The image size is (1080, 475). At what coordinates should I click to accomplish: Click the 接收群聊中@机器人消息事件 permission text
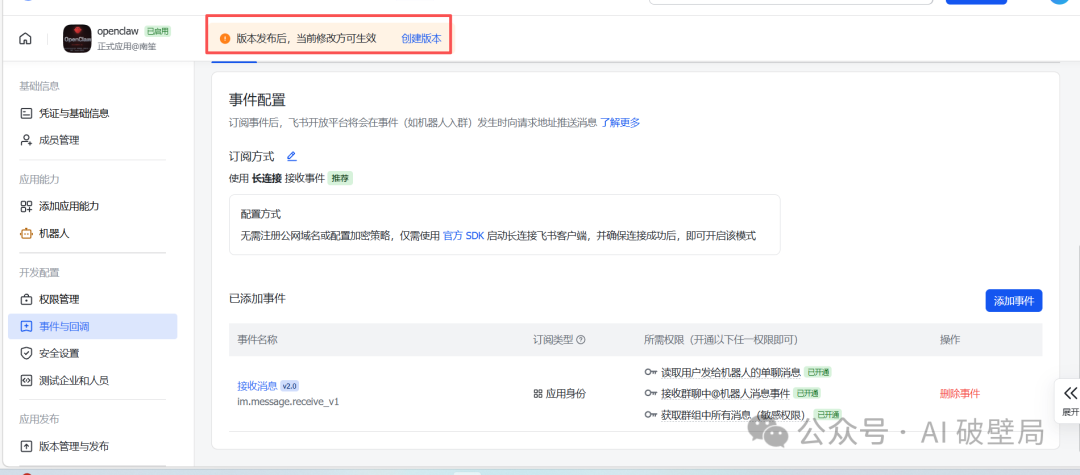coord(725,394)
